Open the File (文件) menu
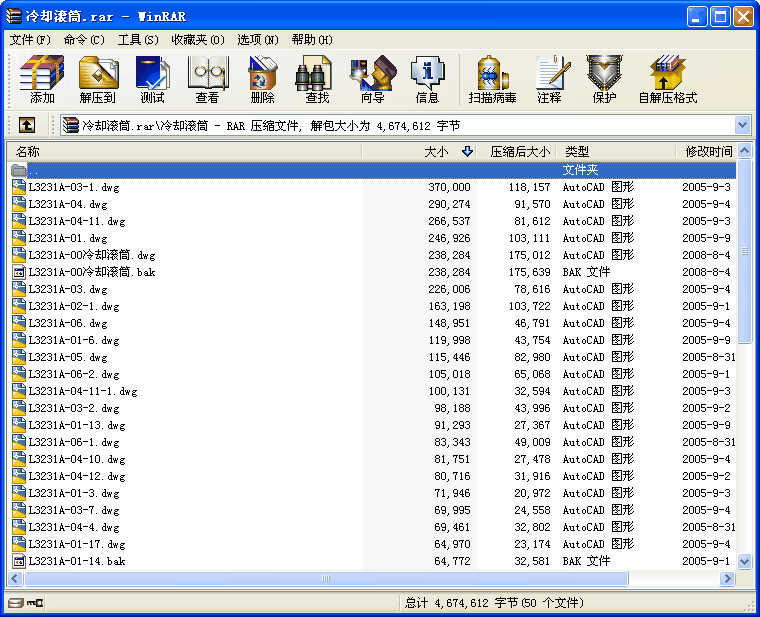Screen dimensions: 760x617 [x=30, y=40]
